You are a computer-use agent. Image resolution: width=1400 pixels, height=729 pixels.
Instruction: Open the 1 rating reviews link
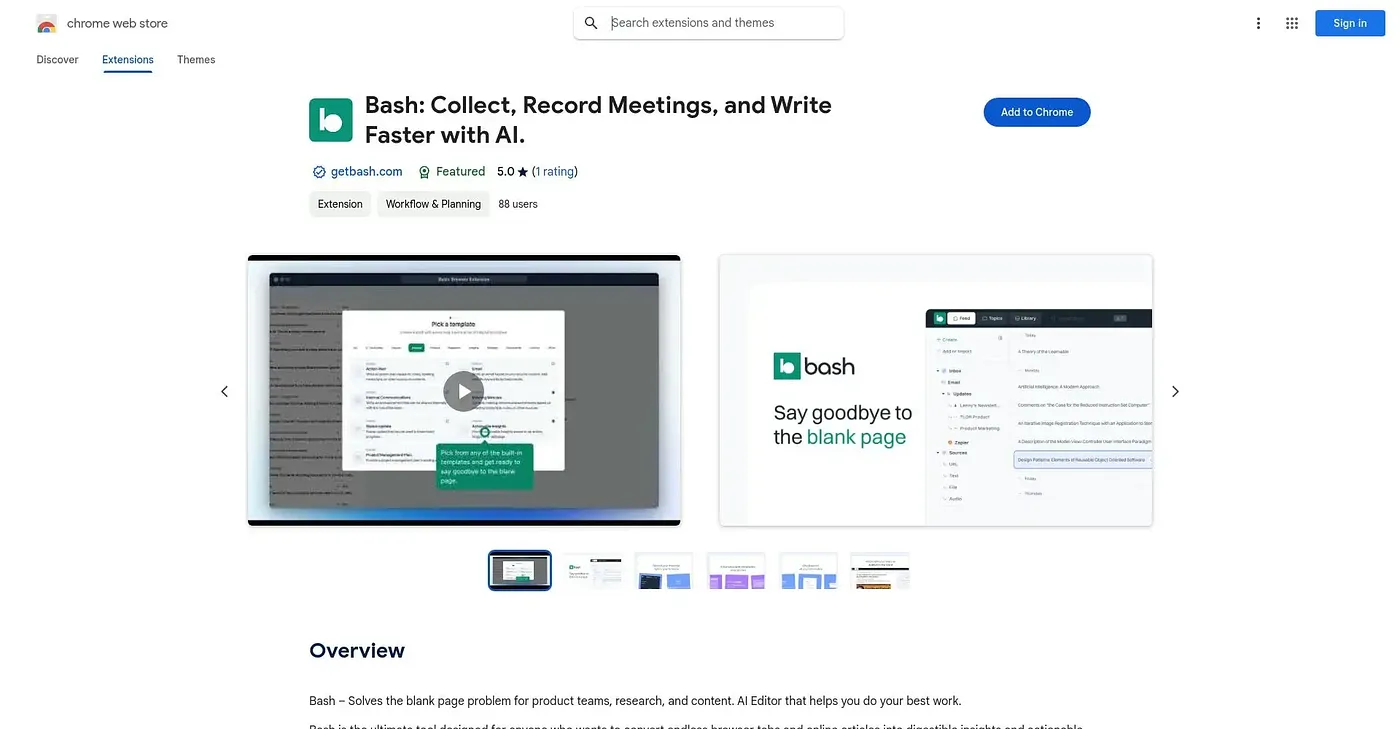[x=555, y=172]
